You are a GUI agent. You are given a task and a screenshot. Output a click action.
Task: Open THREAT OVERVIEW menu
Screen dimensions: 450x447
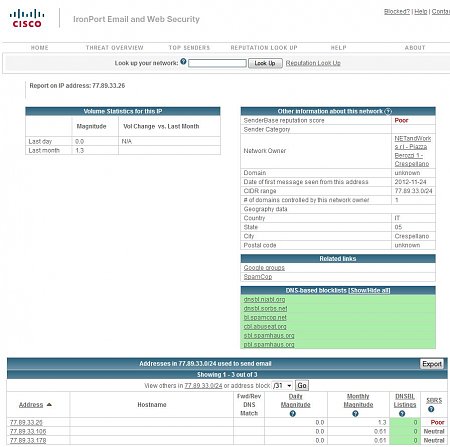pos(115,48)
